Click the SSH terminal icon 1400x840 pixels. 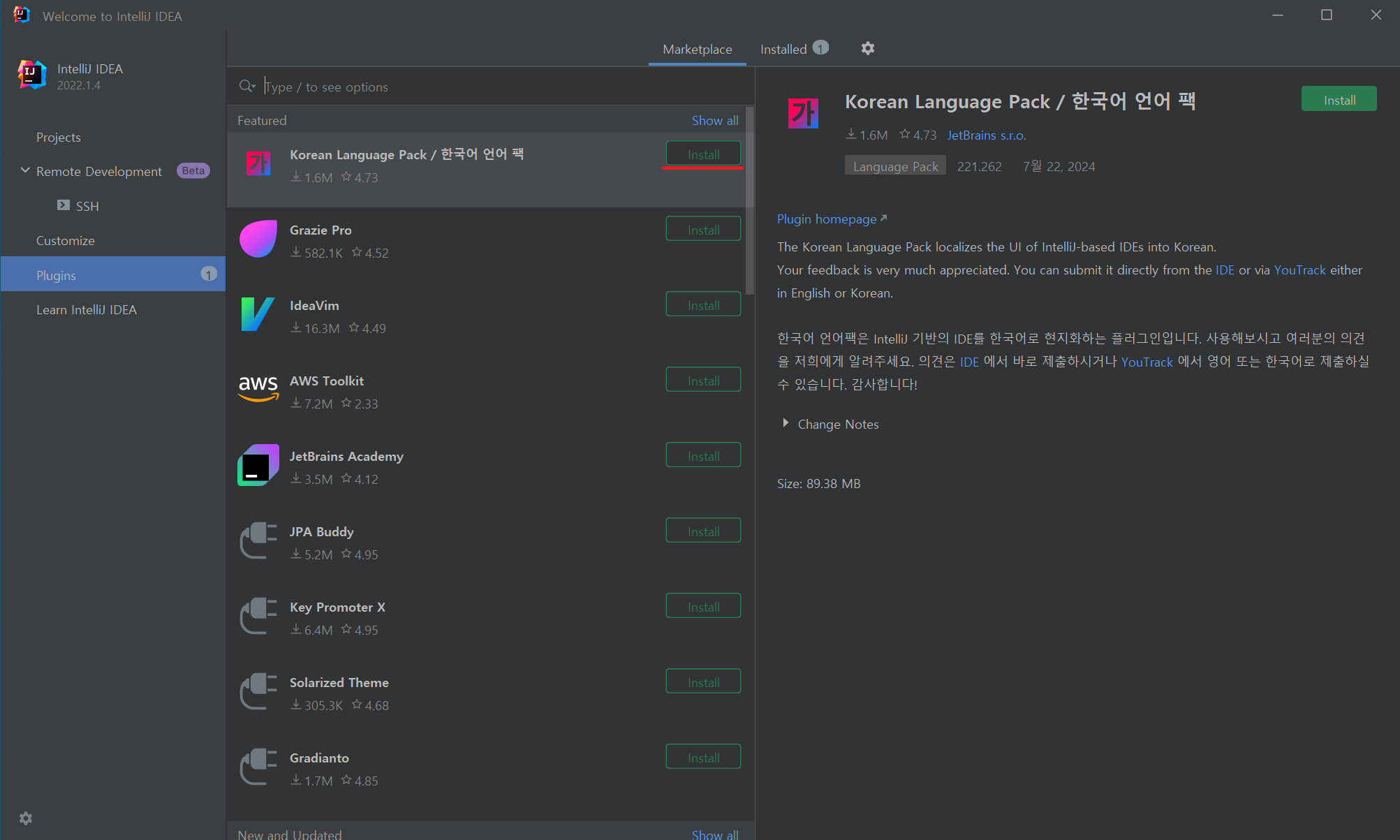pyautogui.click(x=64, y=205)
